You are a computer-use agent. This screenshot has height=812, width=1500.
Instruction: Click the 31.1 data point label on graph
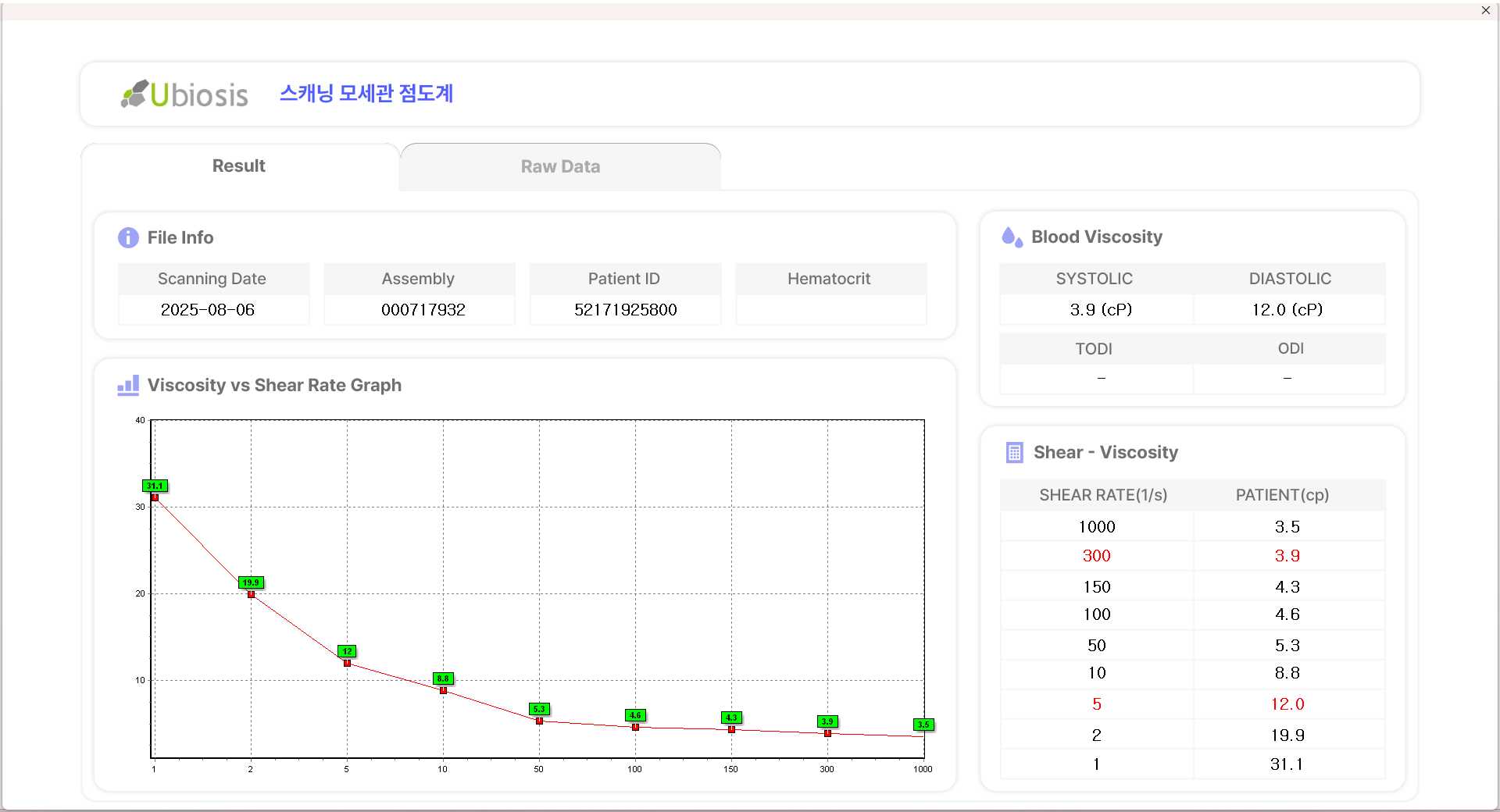pos(155,486)
